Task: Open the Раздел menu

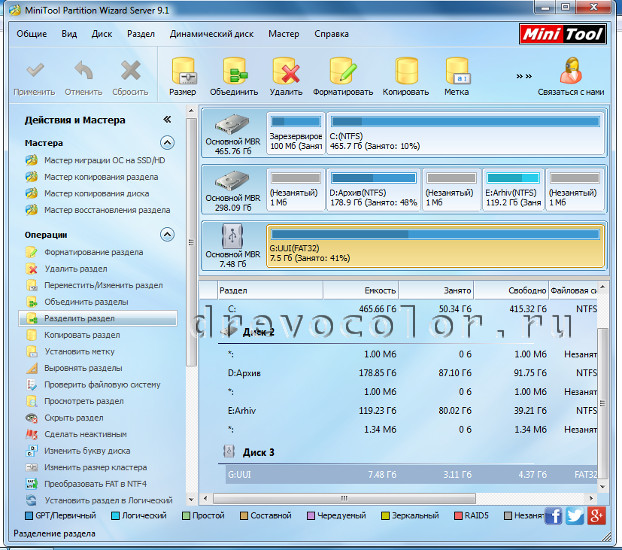Action: (x=141, y=34)
